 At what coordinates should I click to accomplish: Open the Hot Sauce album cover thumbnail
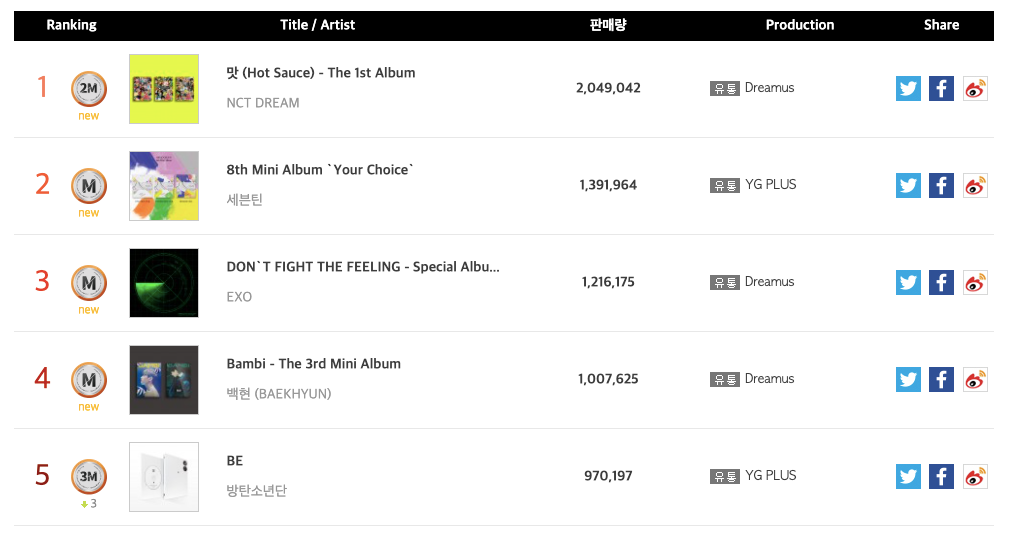164,89
